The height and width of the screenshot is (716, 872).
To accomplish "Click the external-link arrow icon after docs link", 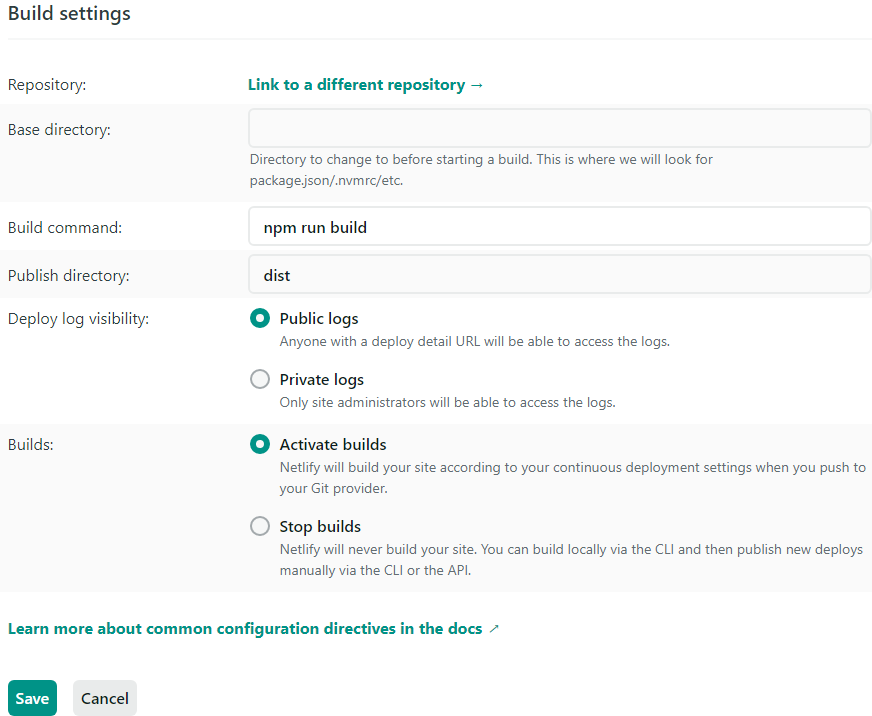I will 494,629.
